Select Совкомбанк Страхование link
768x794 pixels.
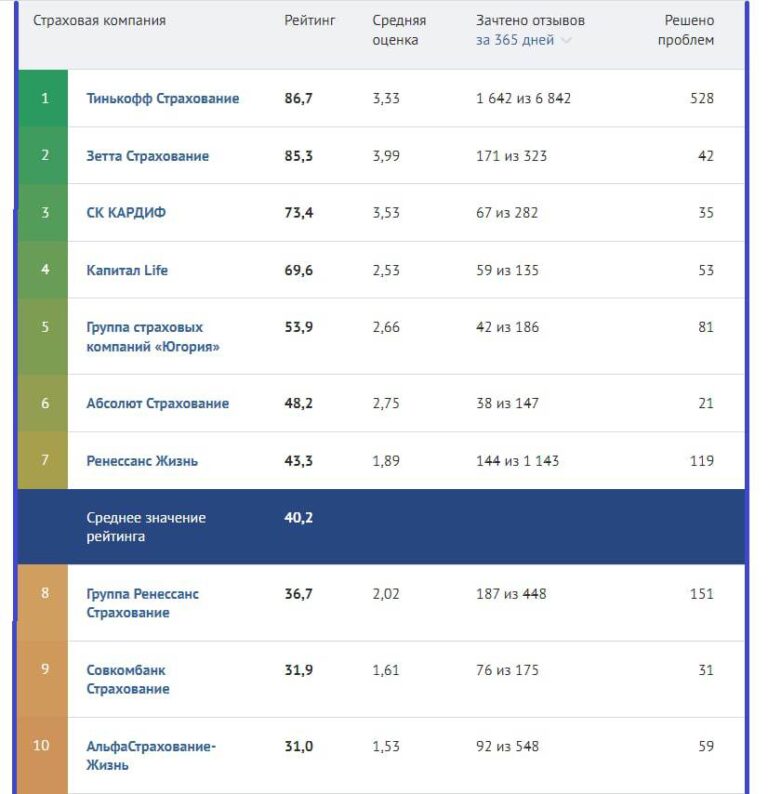pos(128,680)
